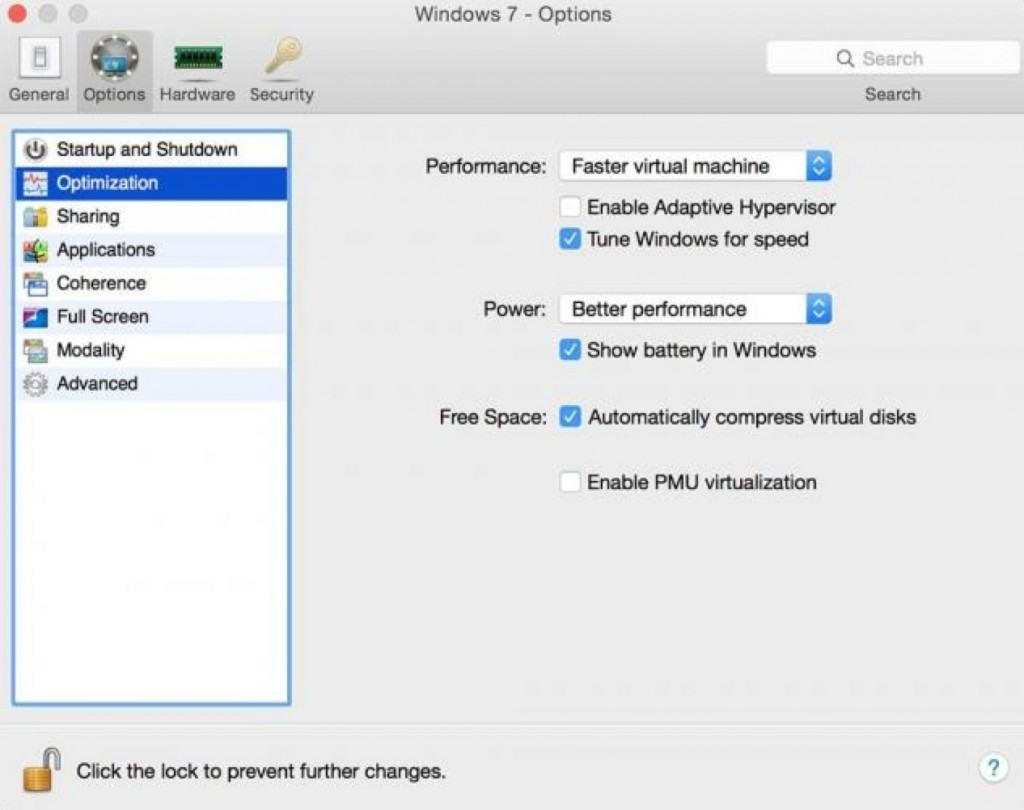
Task: Select Full Screen in sidebar list
Action: 151,317
